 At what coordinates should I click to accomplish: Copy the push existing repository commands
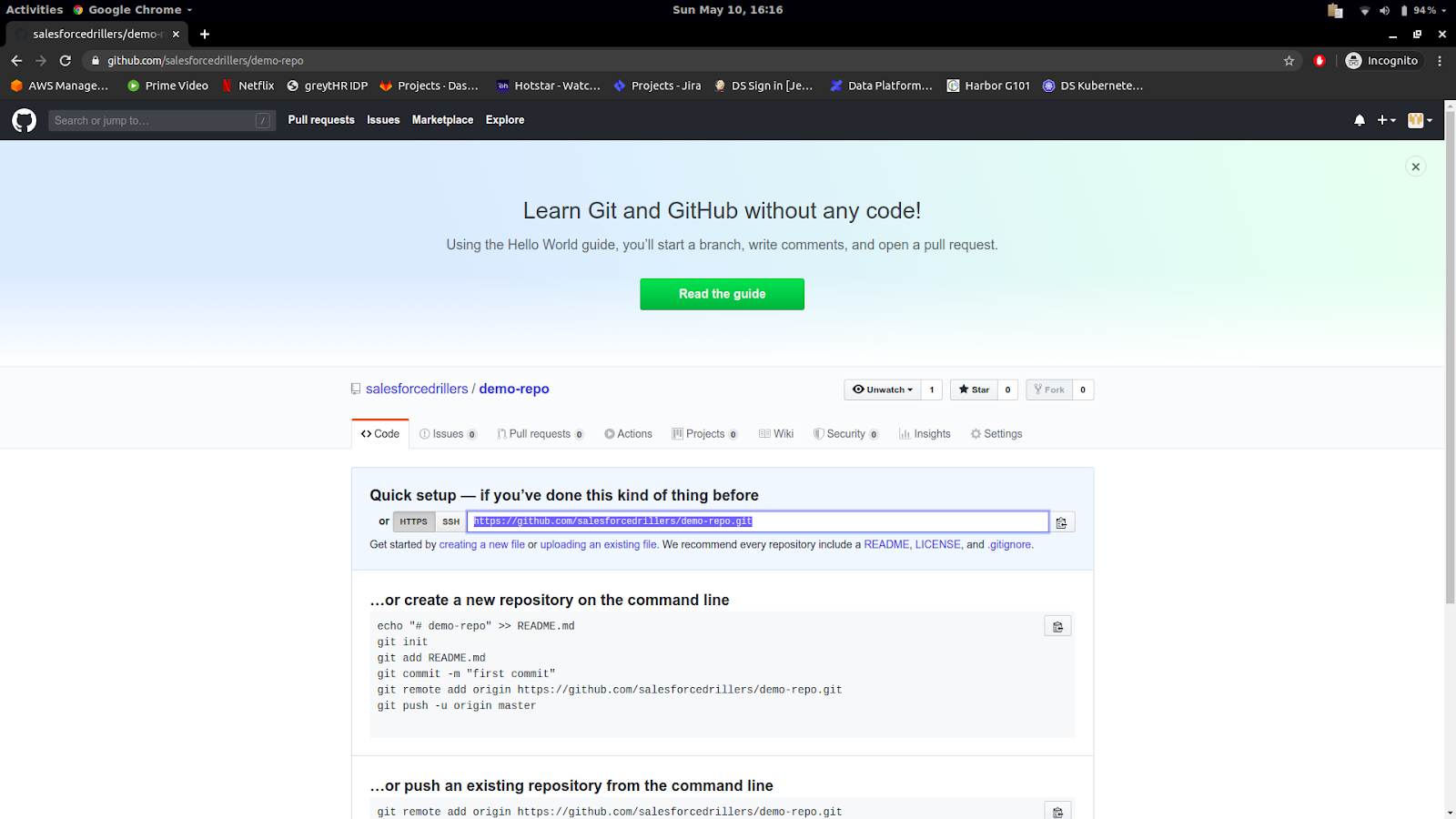click(x=1057, y=811)
